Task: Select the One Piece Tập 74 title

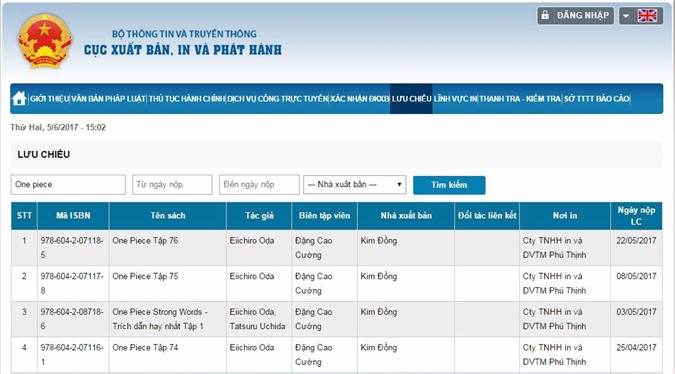Action: [145, 348]
